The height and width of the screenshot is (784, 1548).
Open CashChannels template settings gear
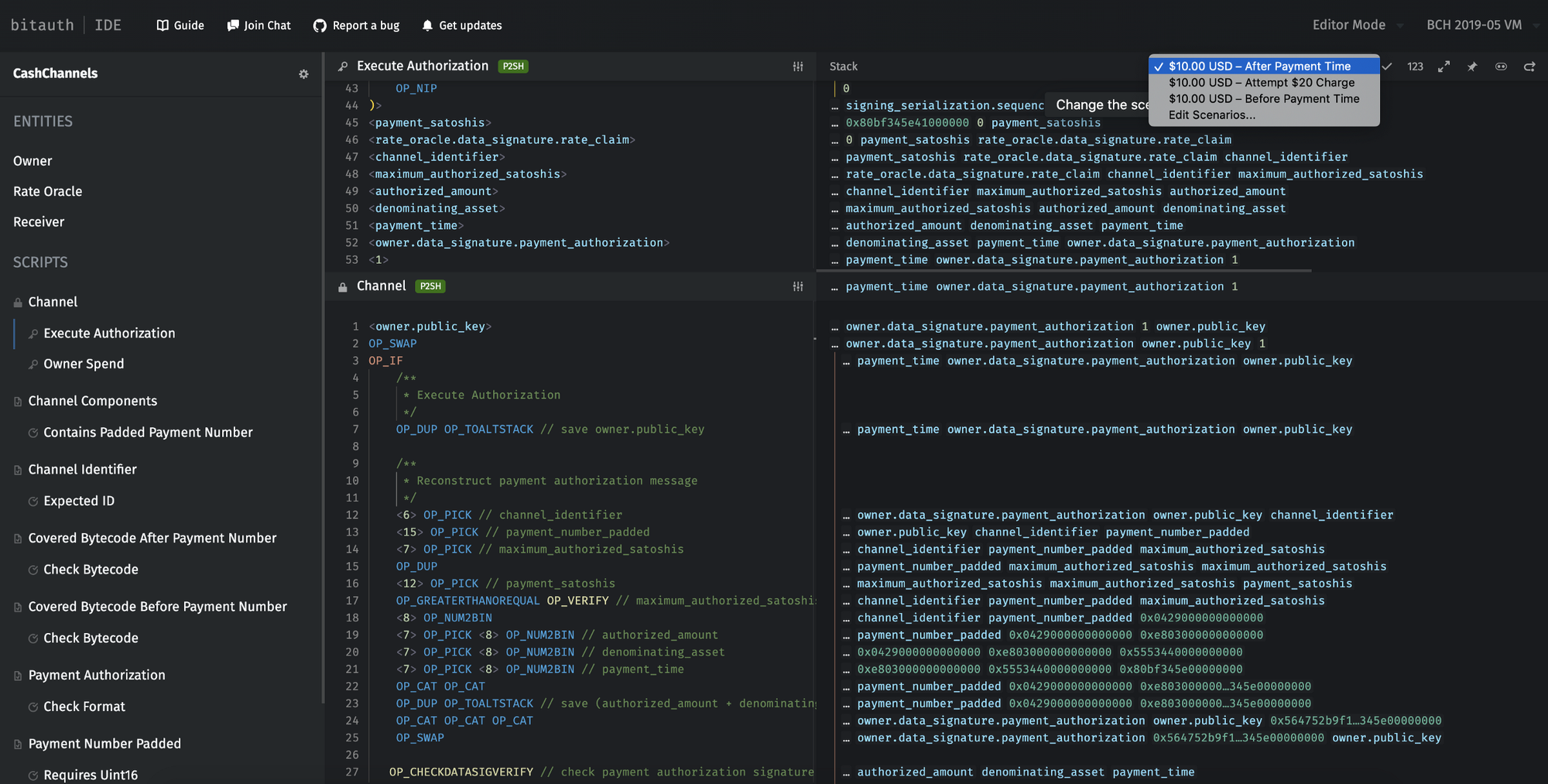point(303,74)
